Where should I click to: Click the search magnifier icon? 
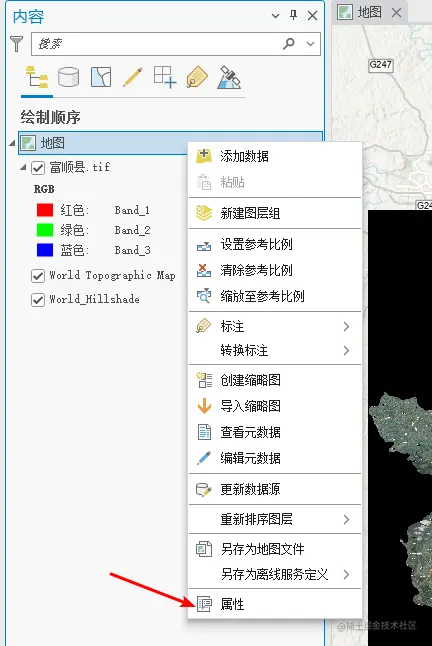click(x=289, y=43)
